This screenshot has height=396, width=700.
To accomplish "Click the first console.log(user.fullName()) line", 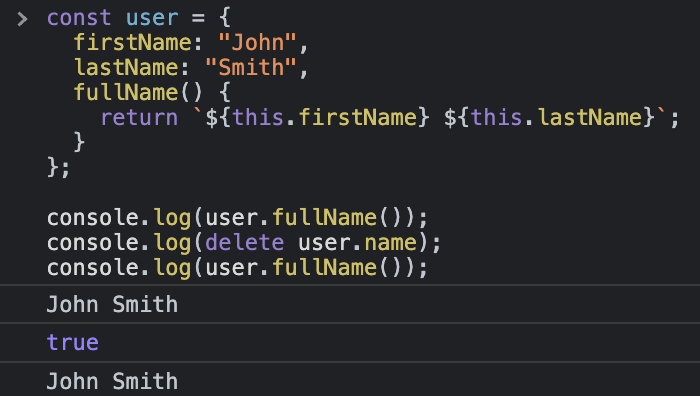I will [238, 218].
